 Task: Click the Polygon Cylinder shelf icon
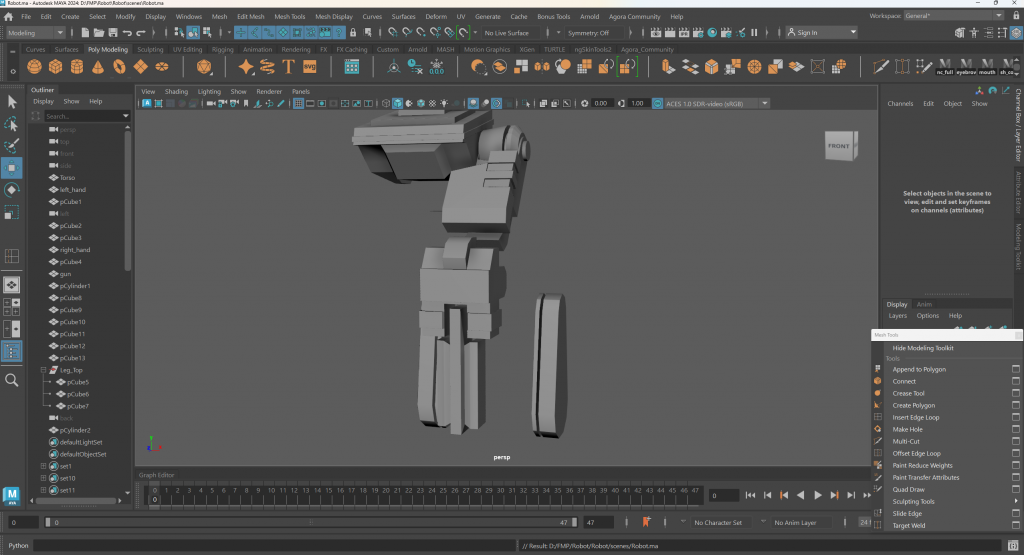click(77, 67)
